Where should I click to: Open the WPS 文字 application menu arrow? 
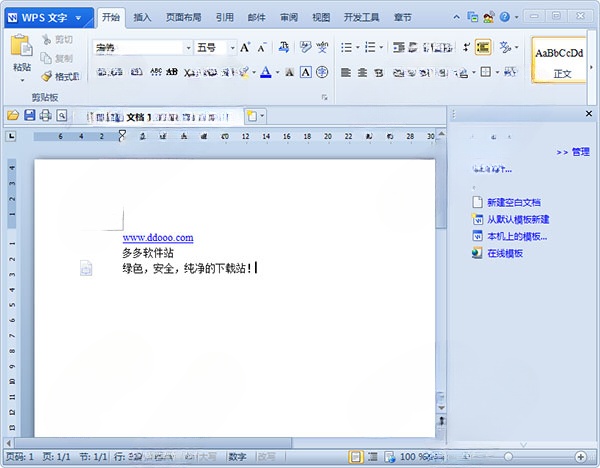click(78, 18)
